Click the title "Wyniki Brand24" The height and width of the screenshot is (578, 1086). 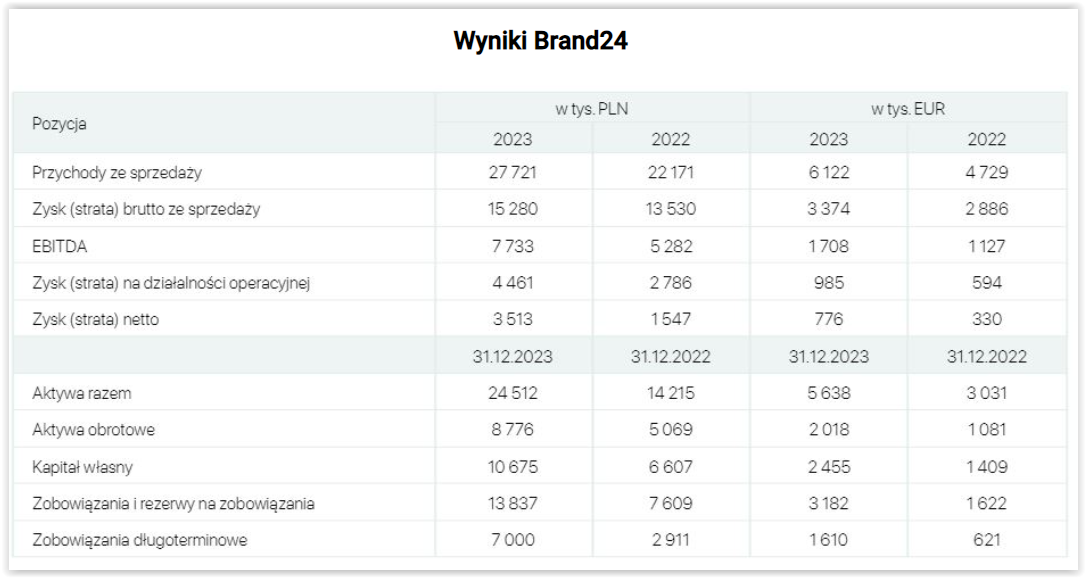click(x=540, y=41)
